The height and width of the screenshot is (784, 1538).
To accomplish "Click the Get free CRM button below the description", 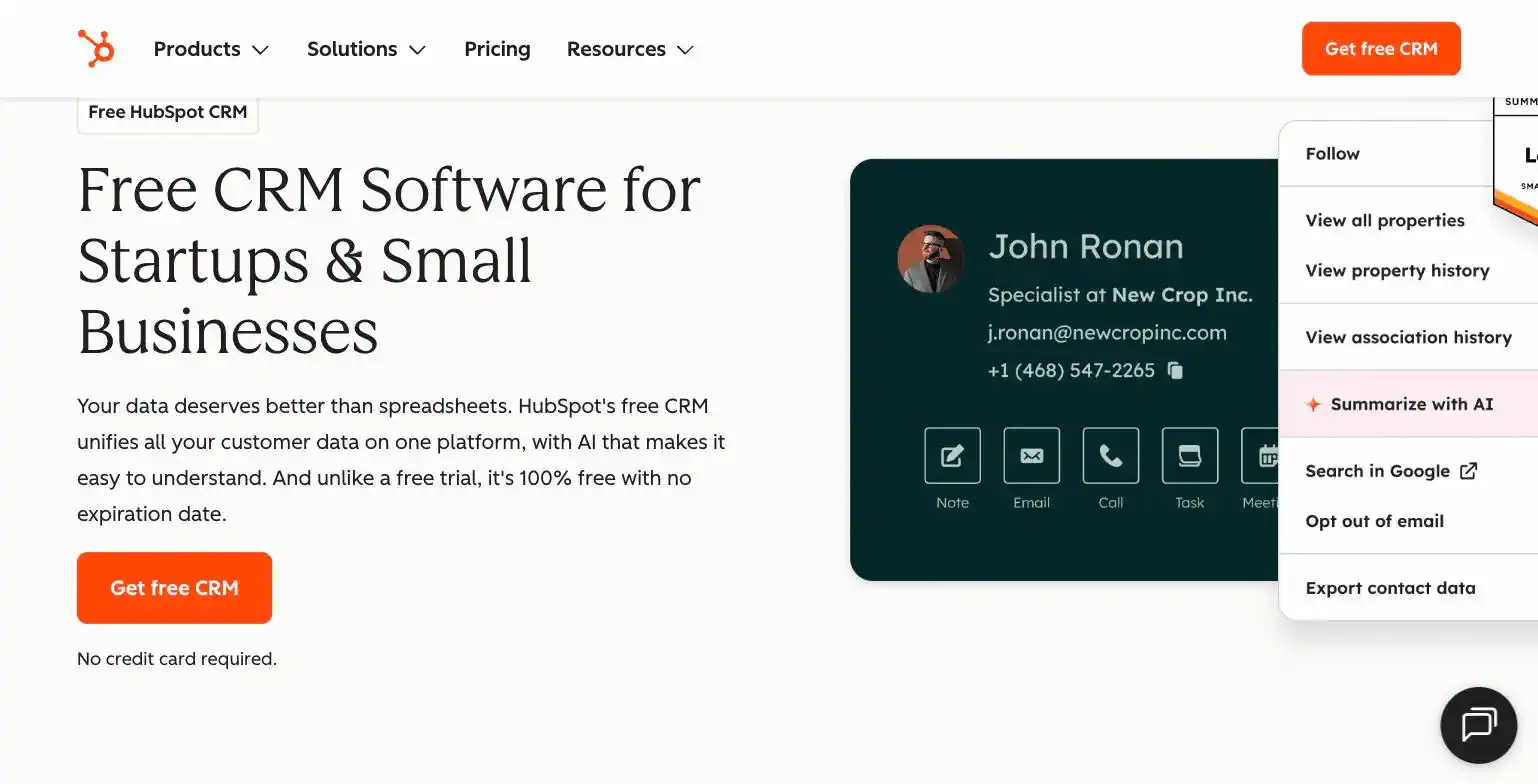I will pyautogui.click(x=174, y=588).
